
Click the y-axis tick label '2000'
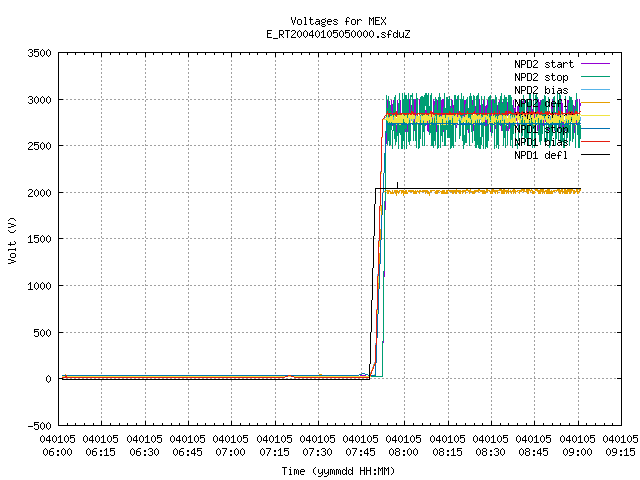click(x=40, y=193)
